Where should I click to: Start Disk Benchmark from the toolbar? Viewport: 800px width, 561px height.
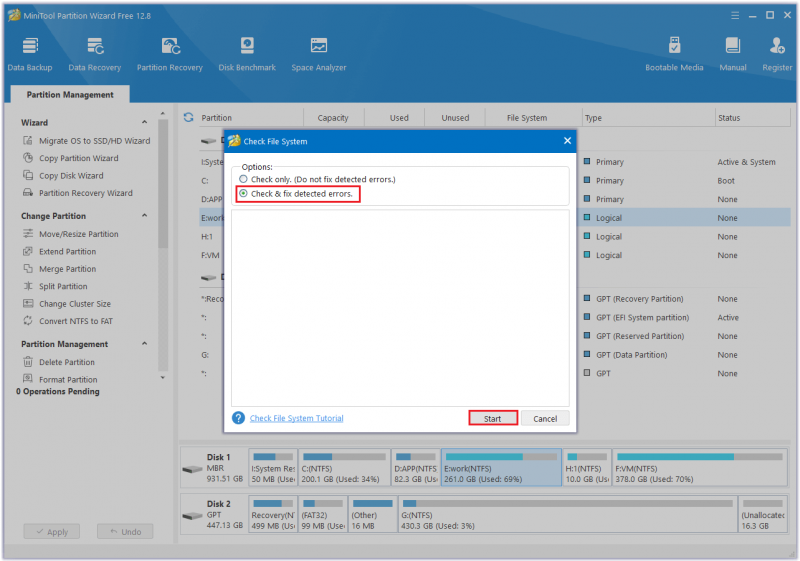[x=247, y=54]
